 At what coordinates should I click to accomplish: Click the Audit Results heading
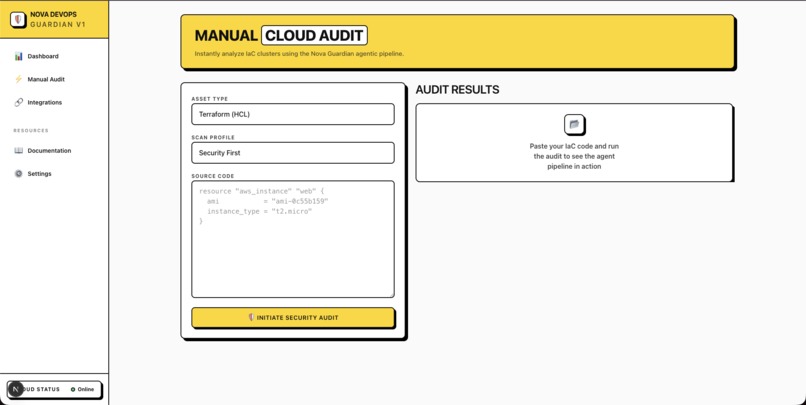click(457, 89)
